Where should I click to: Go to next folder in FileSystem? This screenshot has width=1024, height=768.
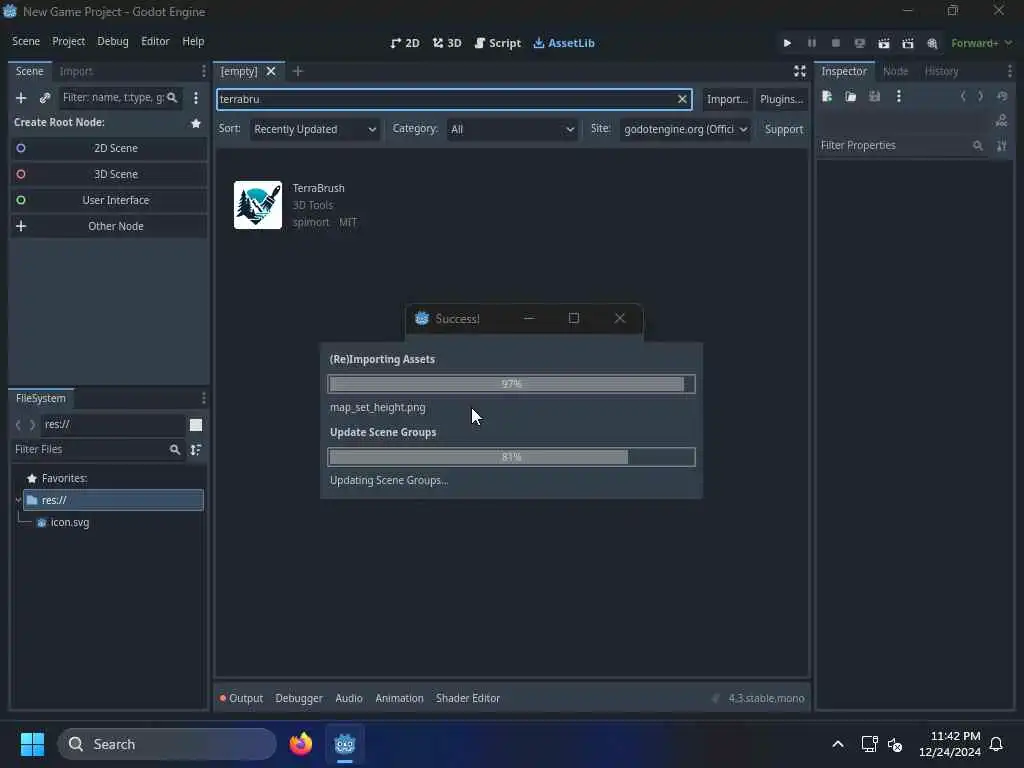click(x=32, y=425)
